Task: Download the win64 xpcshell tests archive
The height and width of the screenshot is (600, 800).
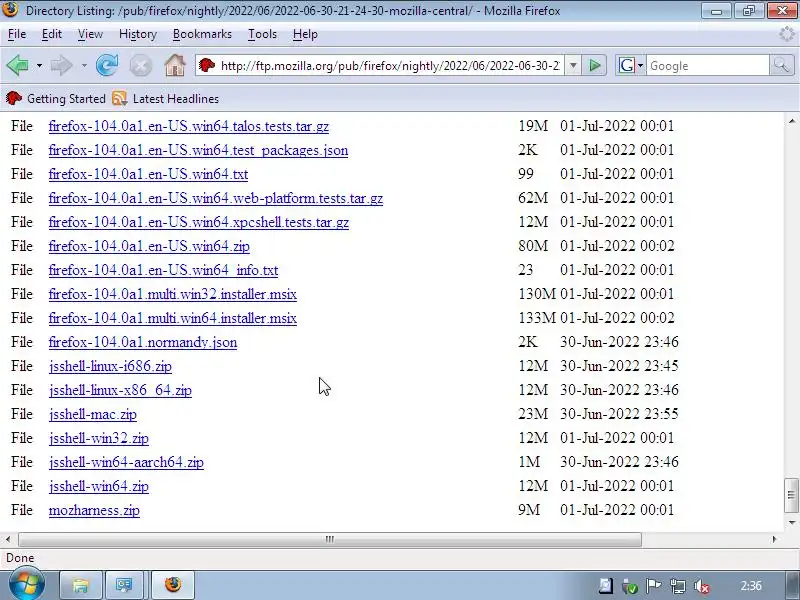Action: (x=199, y=222)
